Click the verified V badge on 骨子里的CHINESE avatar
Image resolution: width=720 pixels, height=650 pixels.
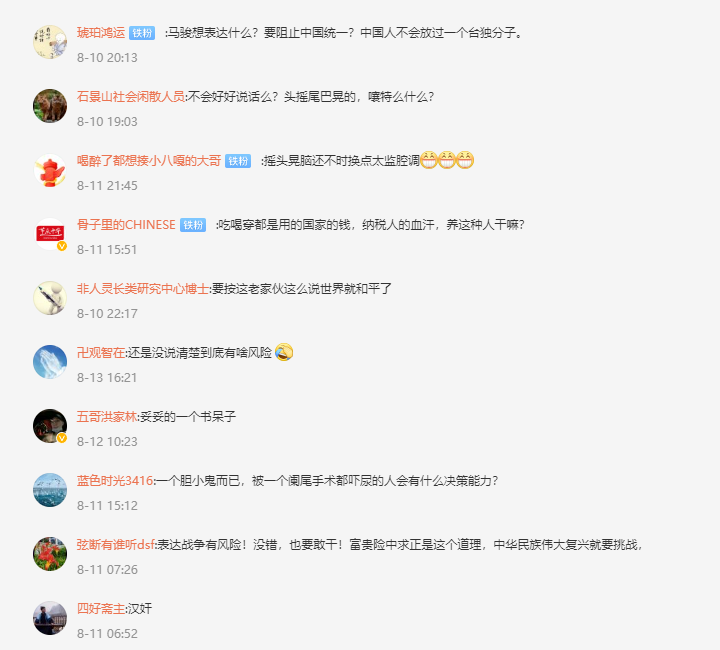click(x=62, y=246)
